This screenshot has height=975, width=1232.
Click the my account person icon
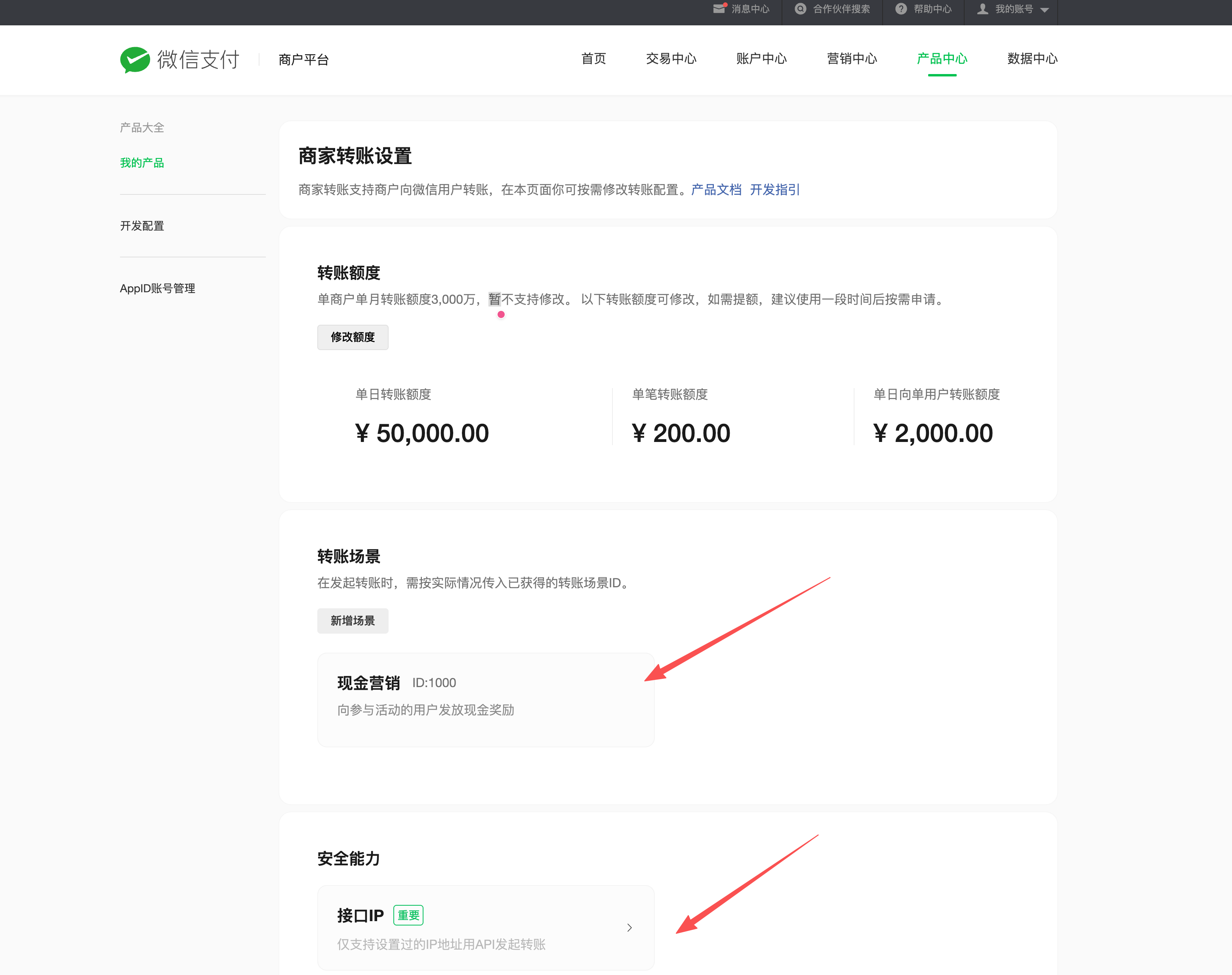click(982, 9)
